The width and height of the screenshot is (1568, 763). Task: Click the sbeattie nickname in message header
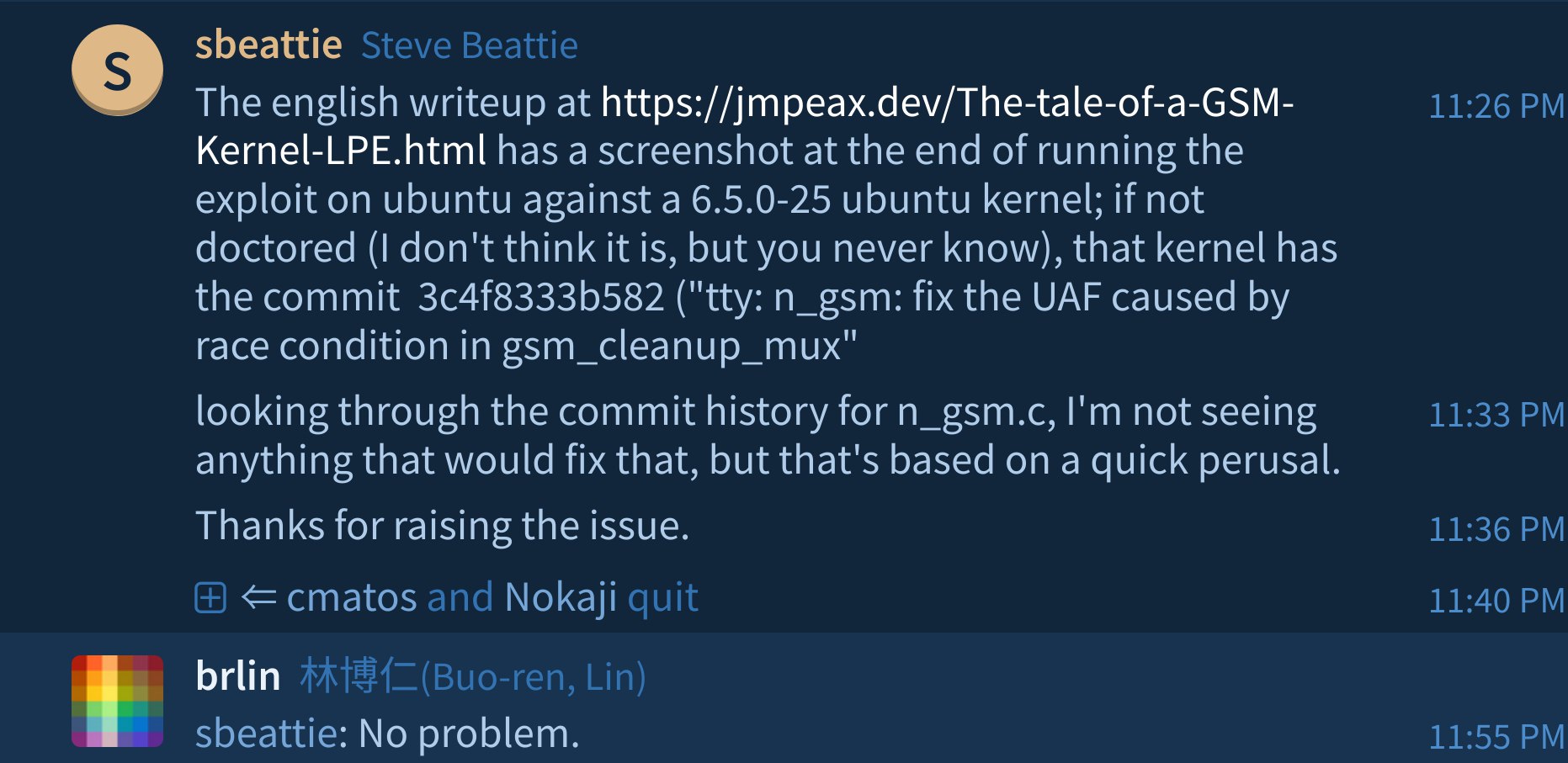click(268, 45)
